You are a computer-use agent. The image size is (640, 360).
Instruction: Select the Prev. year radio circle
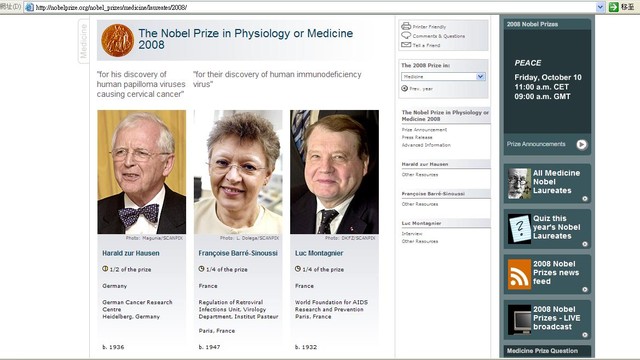(404, 88)
